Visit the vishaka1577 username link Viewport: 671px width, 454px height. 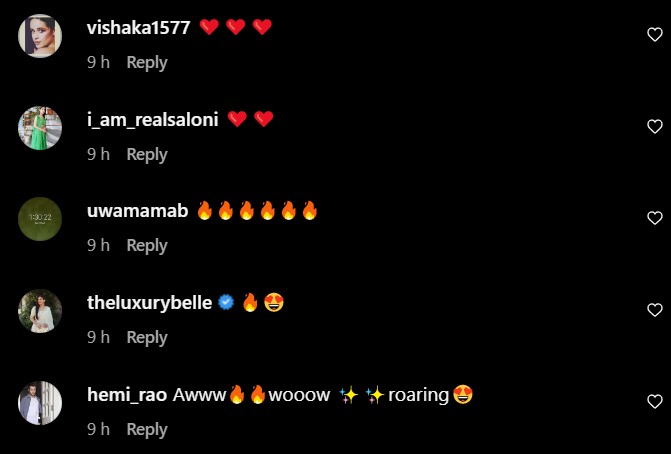[x=138, y=28]
